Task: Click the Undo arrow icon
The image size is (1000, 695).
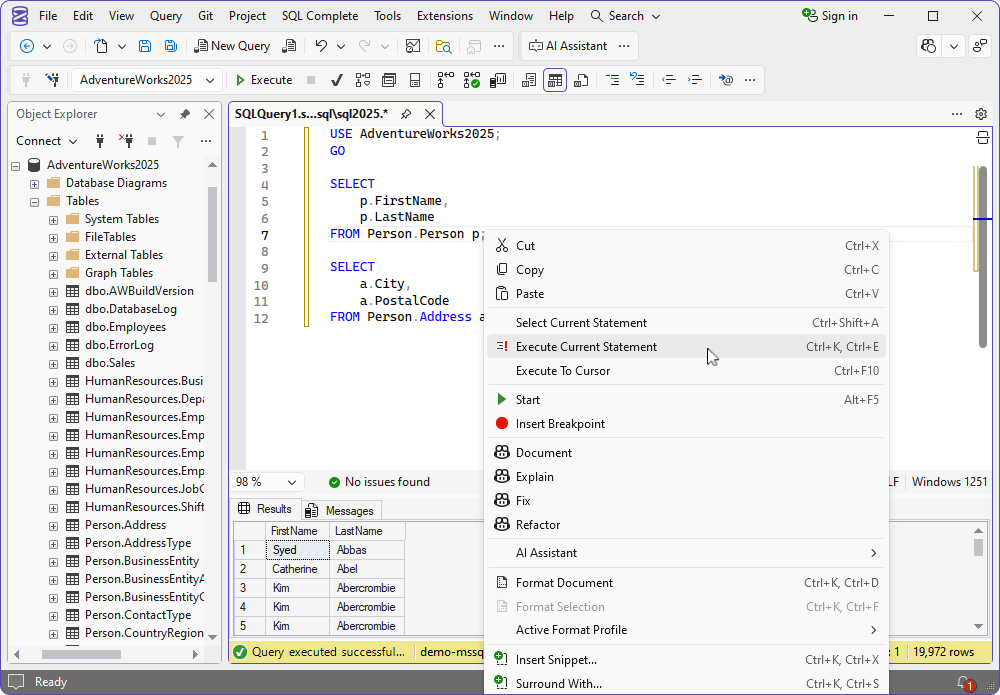Action: [320, 46]
